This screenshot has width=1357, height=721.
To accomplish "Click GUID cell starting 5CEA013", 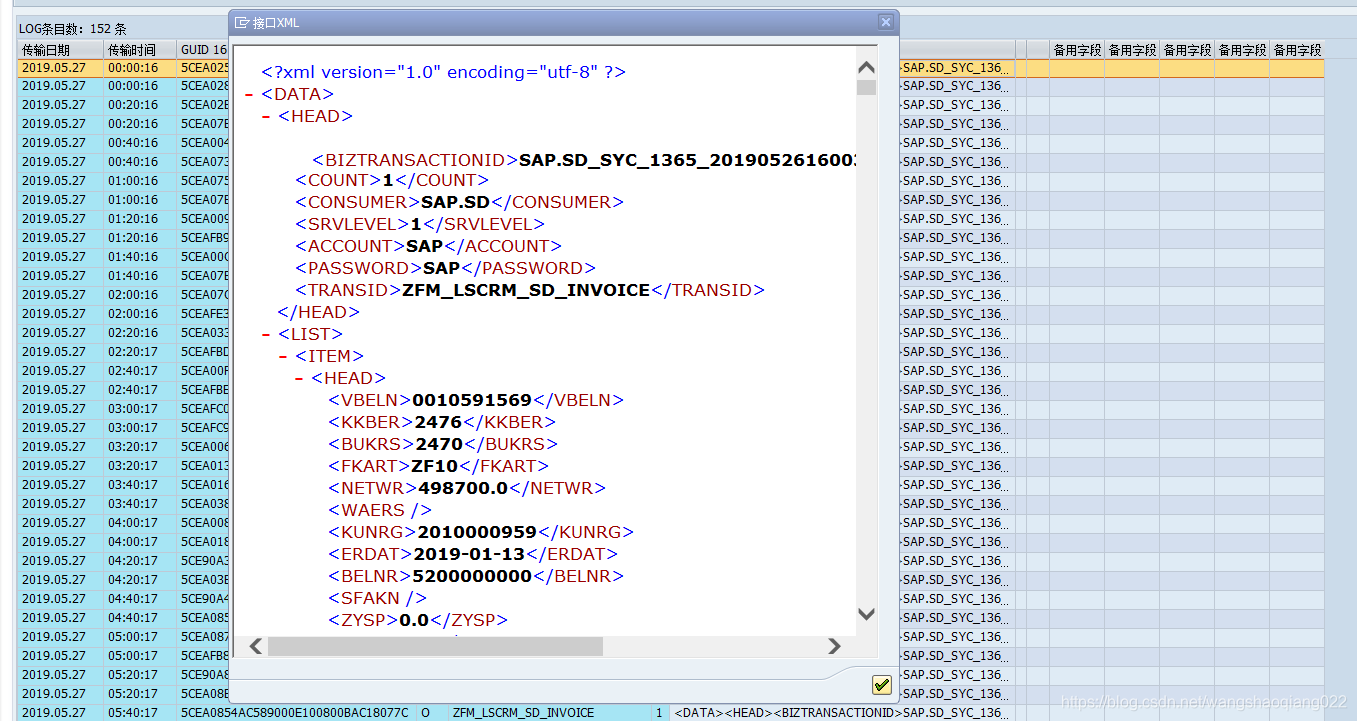I will point(204,466).
